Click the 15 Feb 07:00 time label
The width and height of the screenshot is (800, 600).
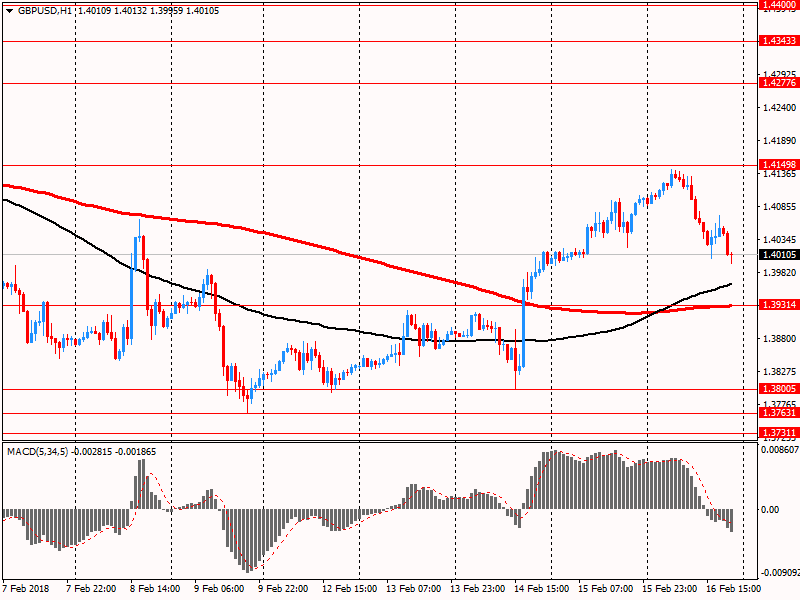point(606,589)
